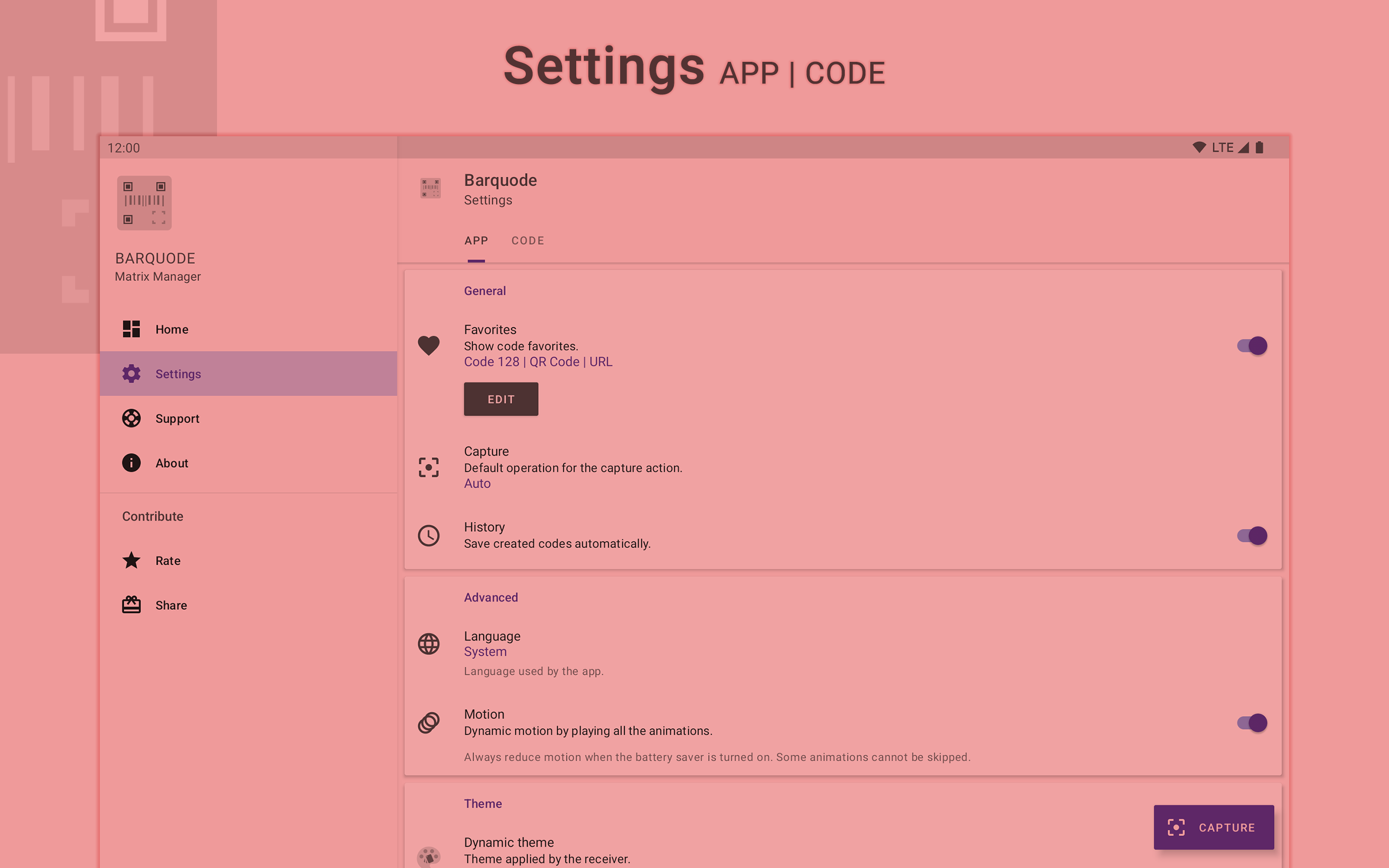Click the History clock icon
This screenshot has width=1389, height=868.
(x=429, y=535)
